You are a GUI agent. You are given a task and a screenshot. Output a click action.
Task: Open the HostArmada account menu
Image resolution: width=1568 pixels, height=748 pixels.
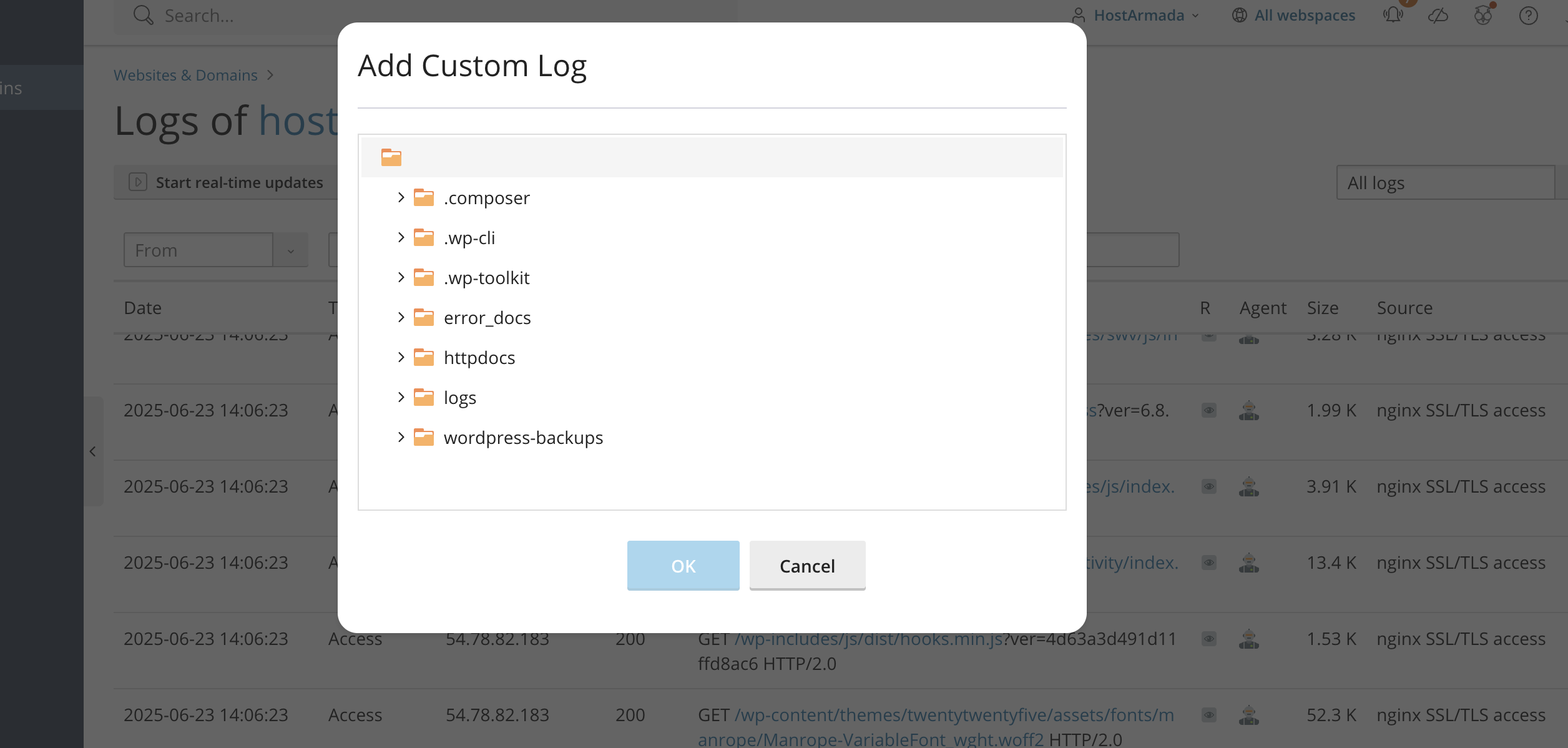[x=1136, y=15]
